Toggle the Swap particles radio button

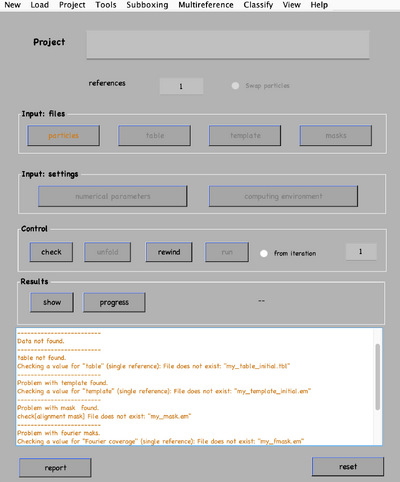tap(235, 86)
